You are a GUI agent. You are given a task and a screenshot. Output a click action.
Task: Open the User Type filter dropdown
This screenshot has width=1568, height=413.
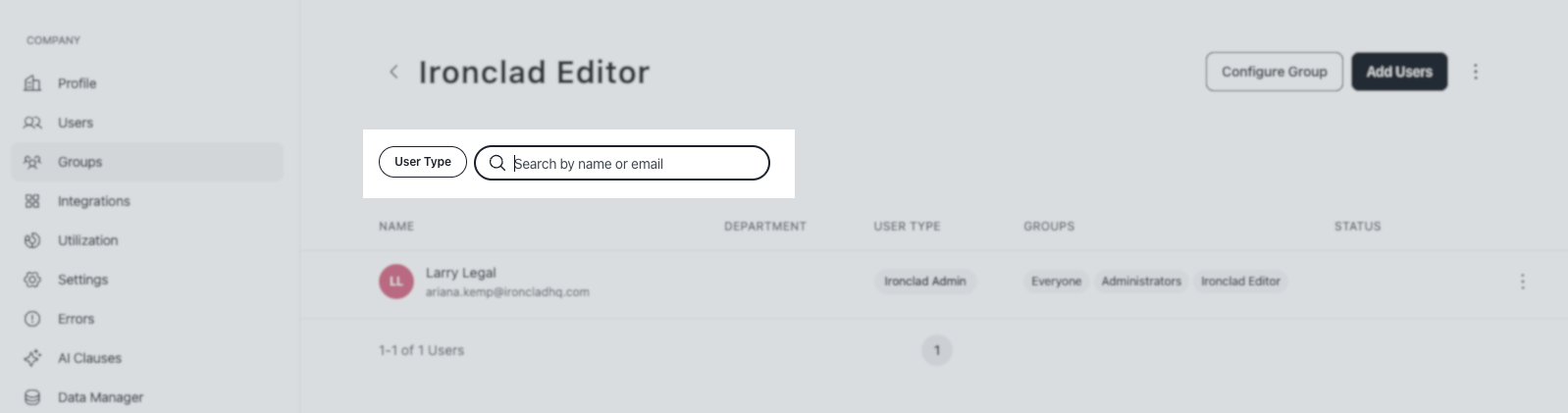tap(423, 162)
